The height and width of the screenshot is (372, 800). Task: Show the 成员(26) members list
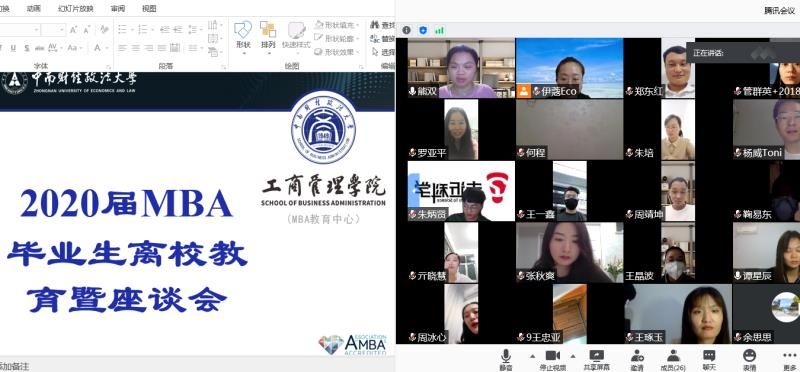673,359
